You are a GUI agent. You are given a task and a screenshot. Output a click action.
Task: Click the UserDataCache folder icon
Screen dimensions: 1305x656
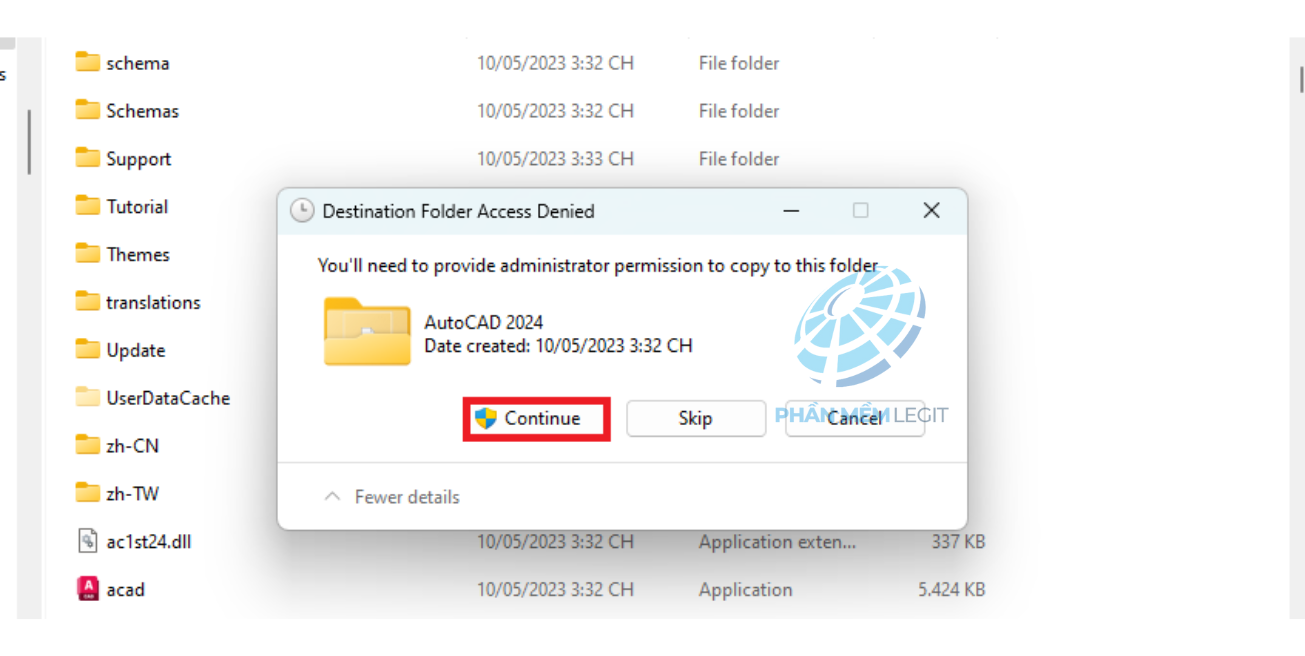click(88, 398)
